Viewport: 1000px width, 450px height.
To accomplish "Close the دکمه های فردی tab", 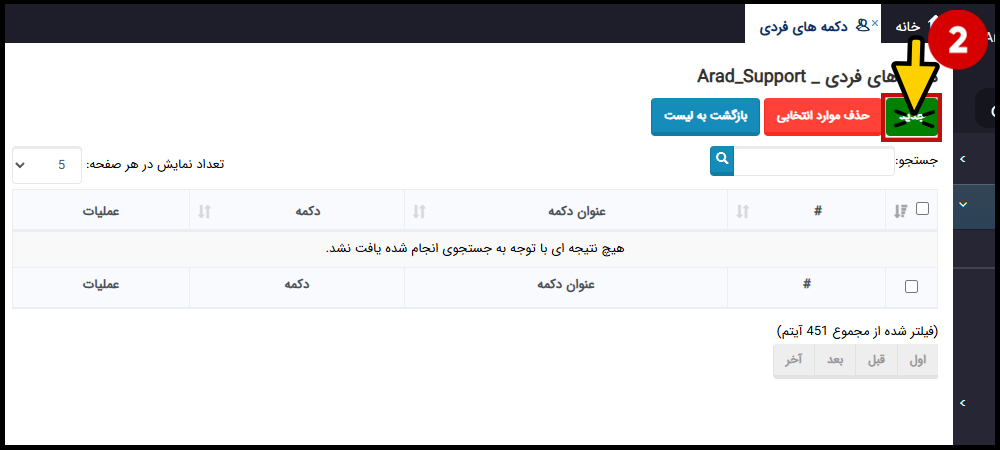I will click(x=875, y=23).
